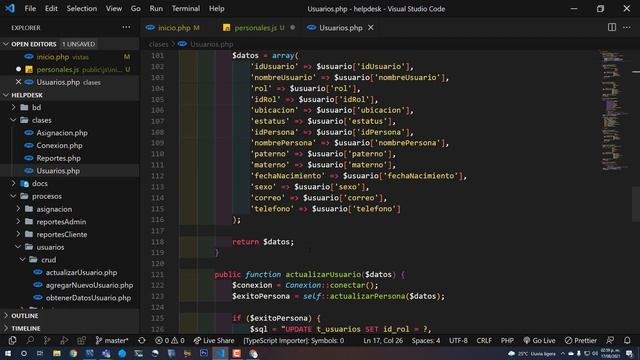Open Task View in taskbar

[40, 353]
